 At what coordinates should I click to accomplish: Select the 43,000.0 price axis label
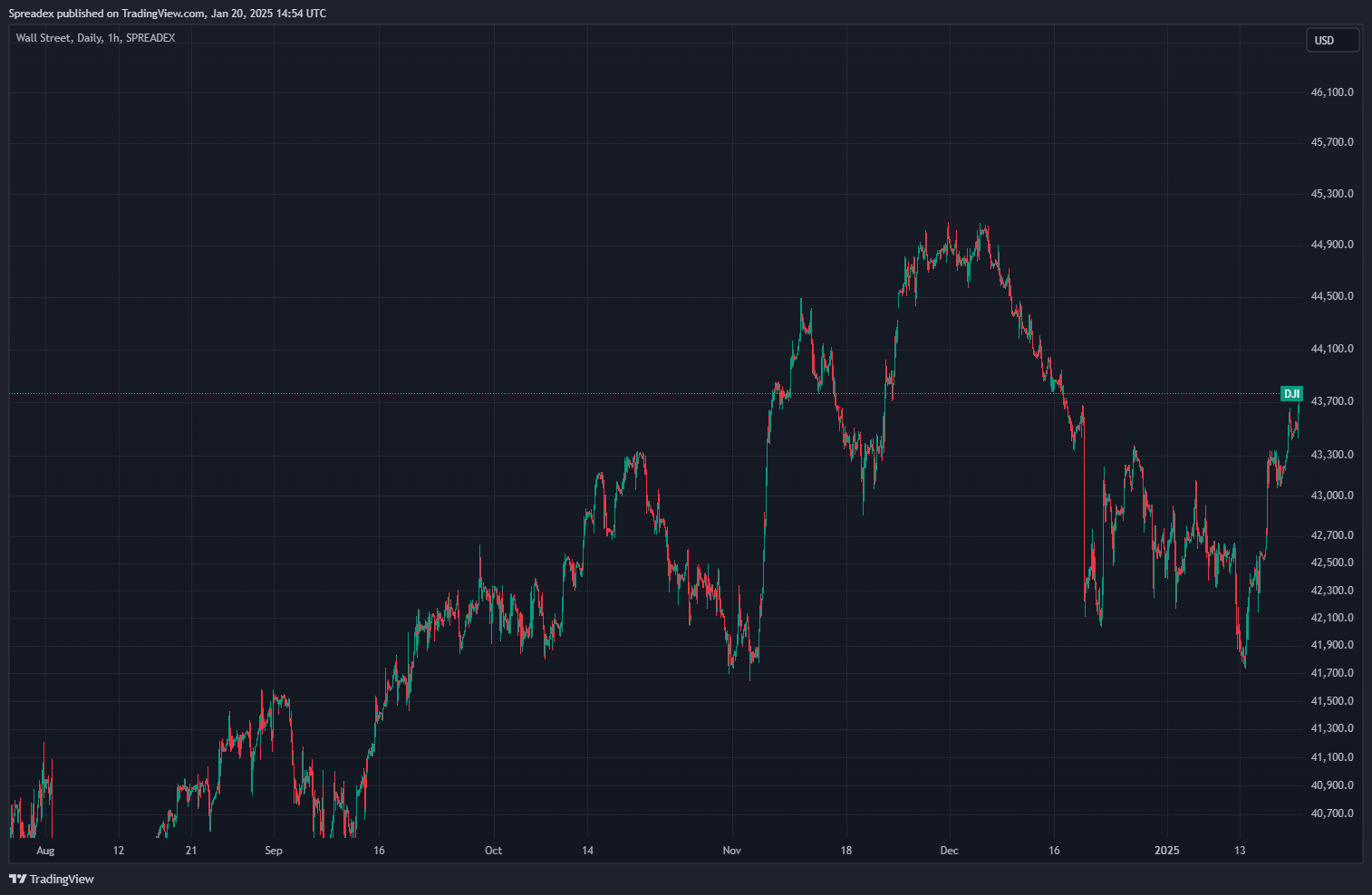1332,496
